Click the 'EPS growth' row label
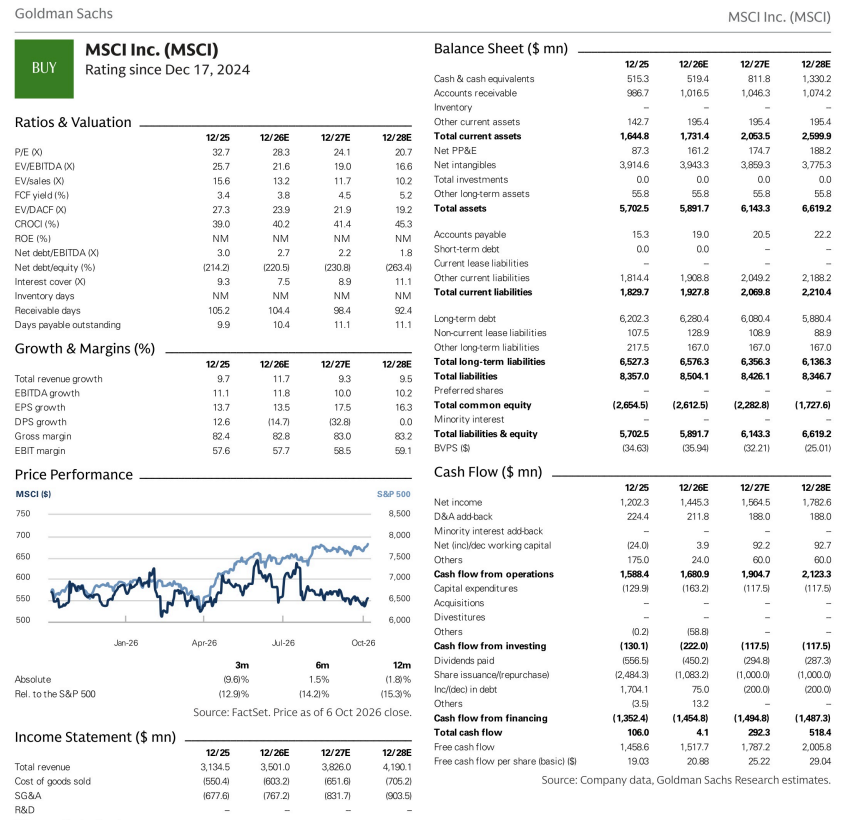The height and width of the screenshot is (820, 846). tap(40, 408)
